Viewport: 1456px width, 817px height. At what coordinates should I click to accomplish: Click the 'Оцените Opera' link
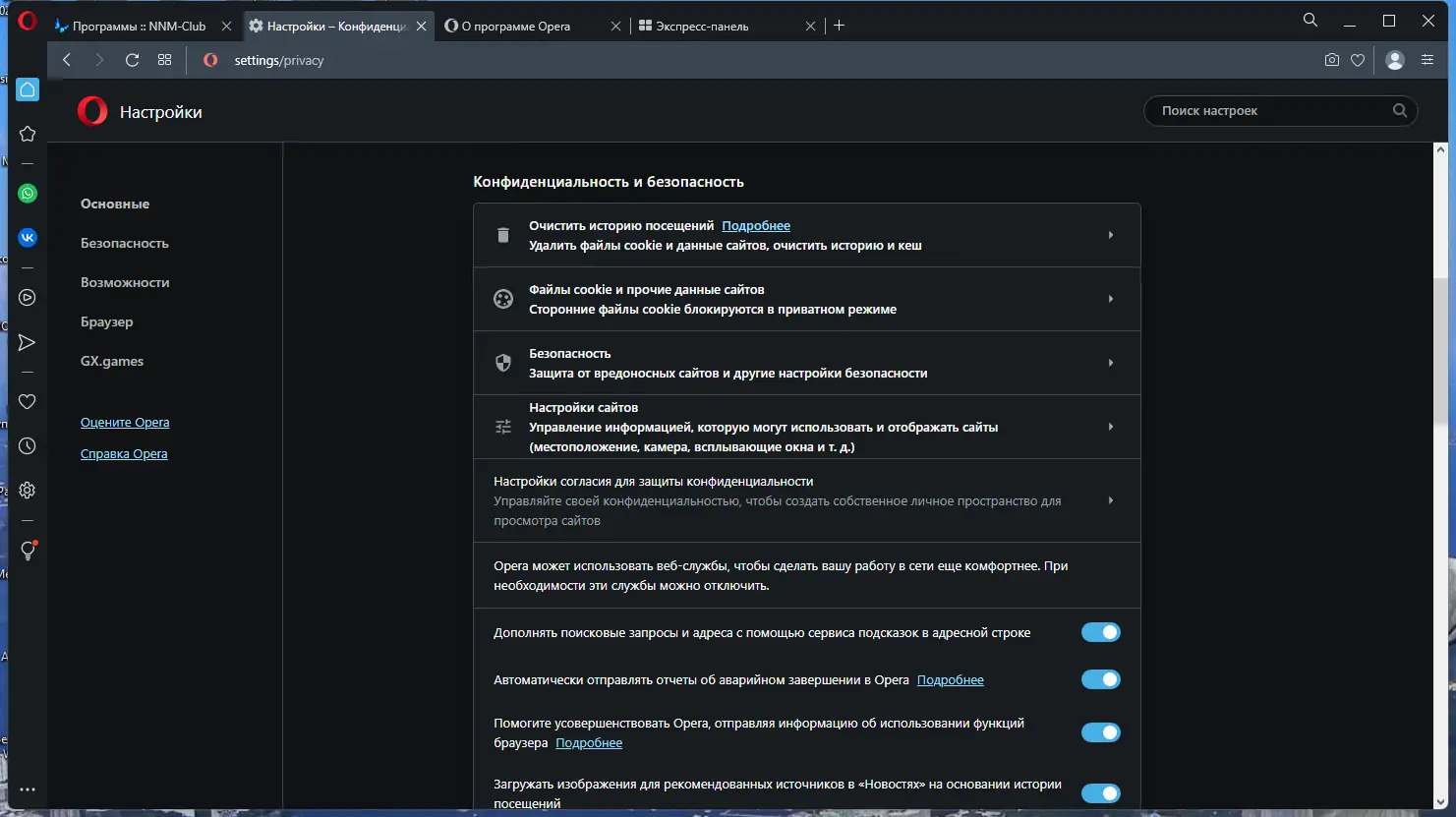coord(125,423)
